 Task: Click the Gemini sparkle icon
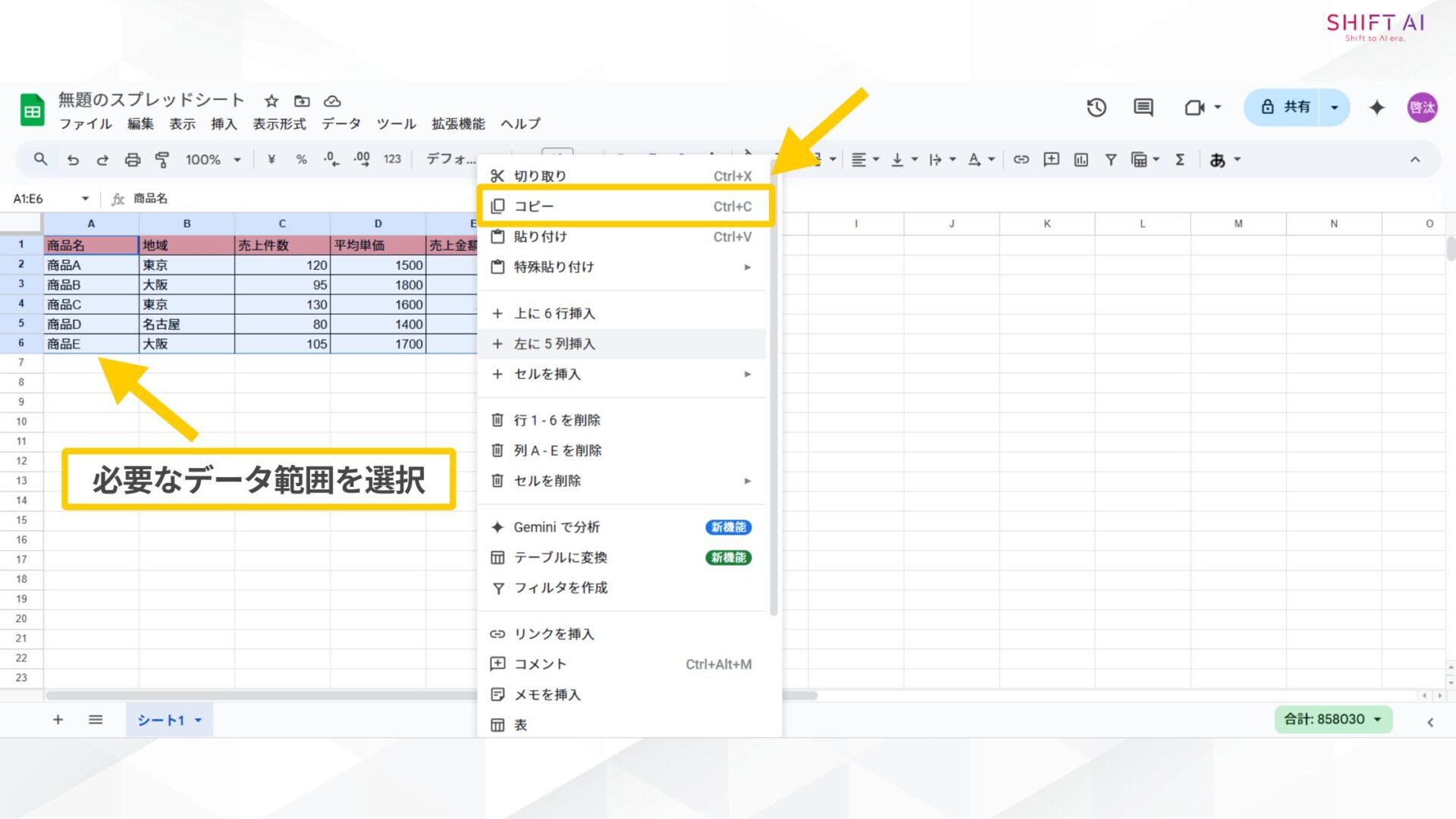tap(1377, 108)
